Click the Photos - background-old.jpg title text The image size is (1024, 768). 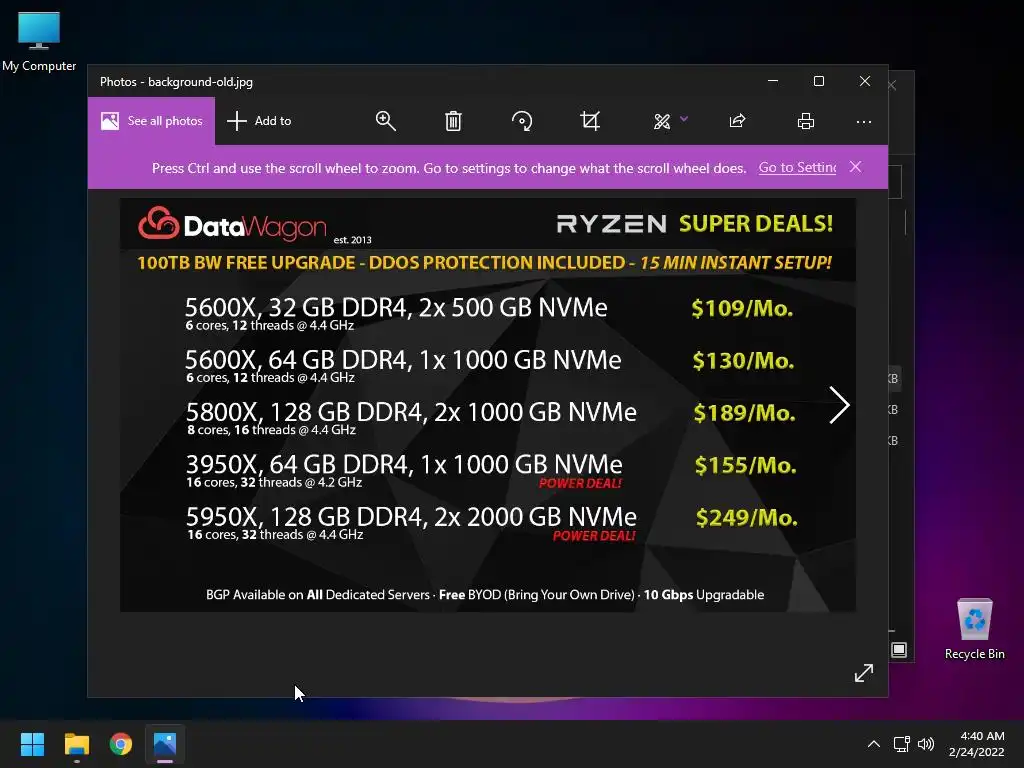(x=176, y=82)
